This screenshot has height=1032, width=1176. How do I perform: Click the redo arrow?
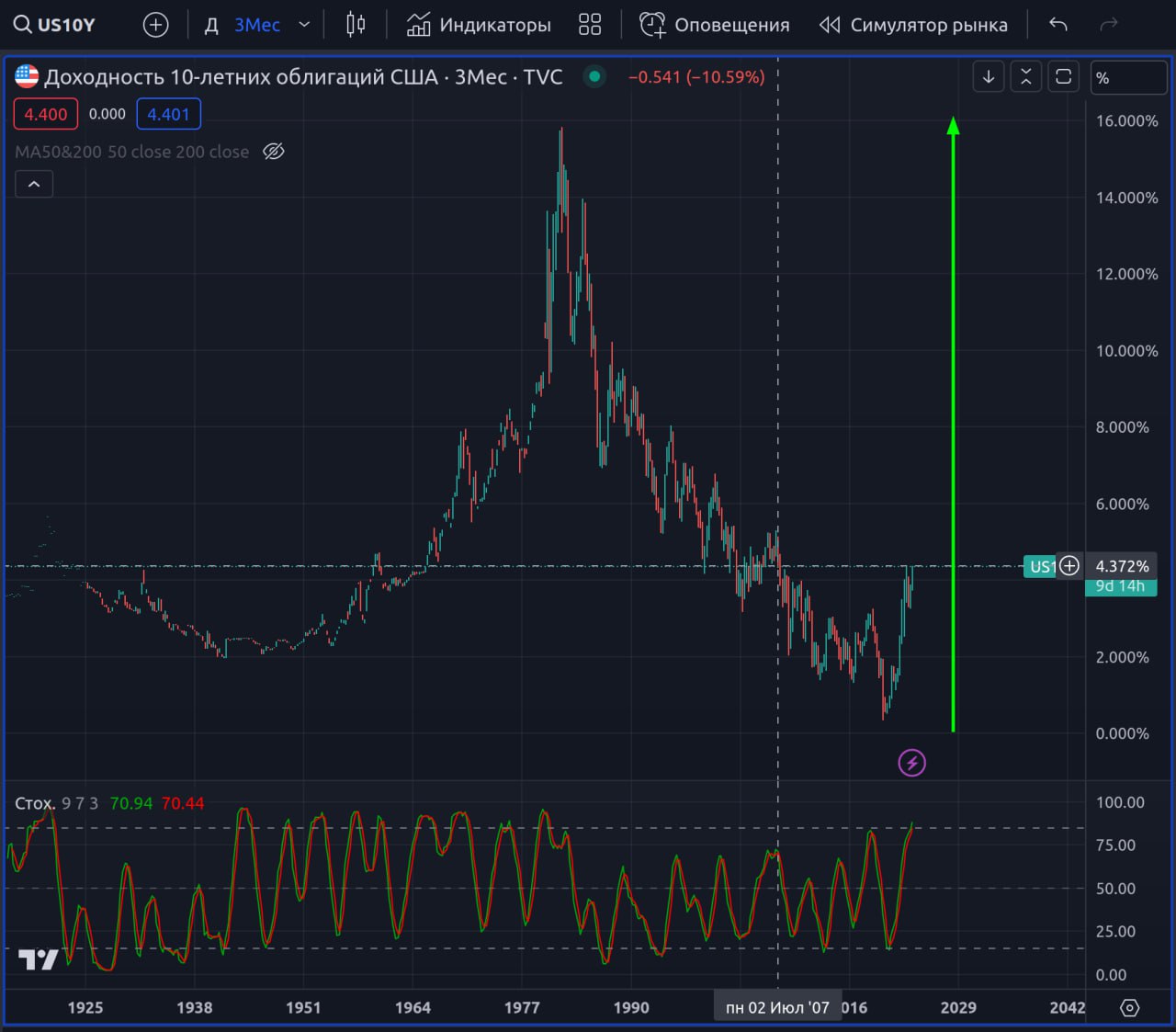[x=1109, y=25]
